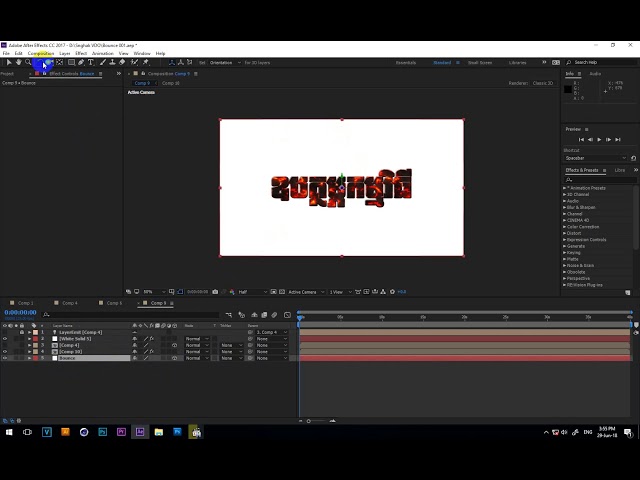Open blend mode dropdown for Bounce layer
The image size is (640, 480).
coord(197,358)
